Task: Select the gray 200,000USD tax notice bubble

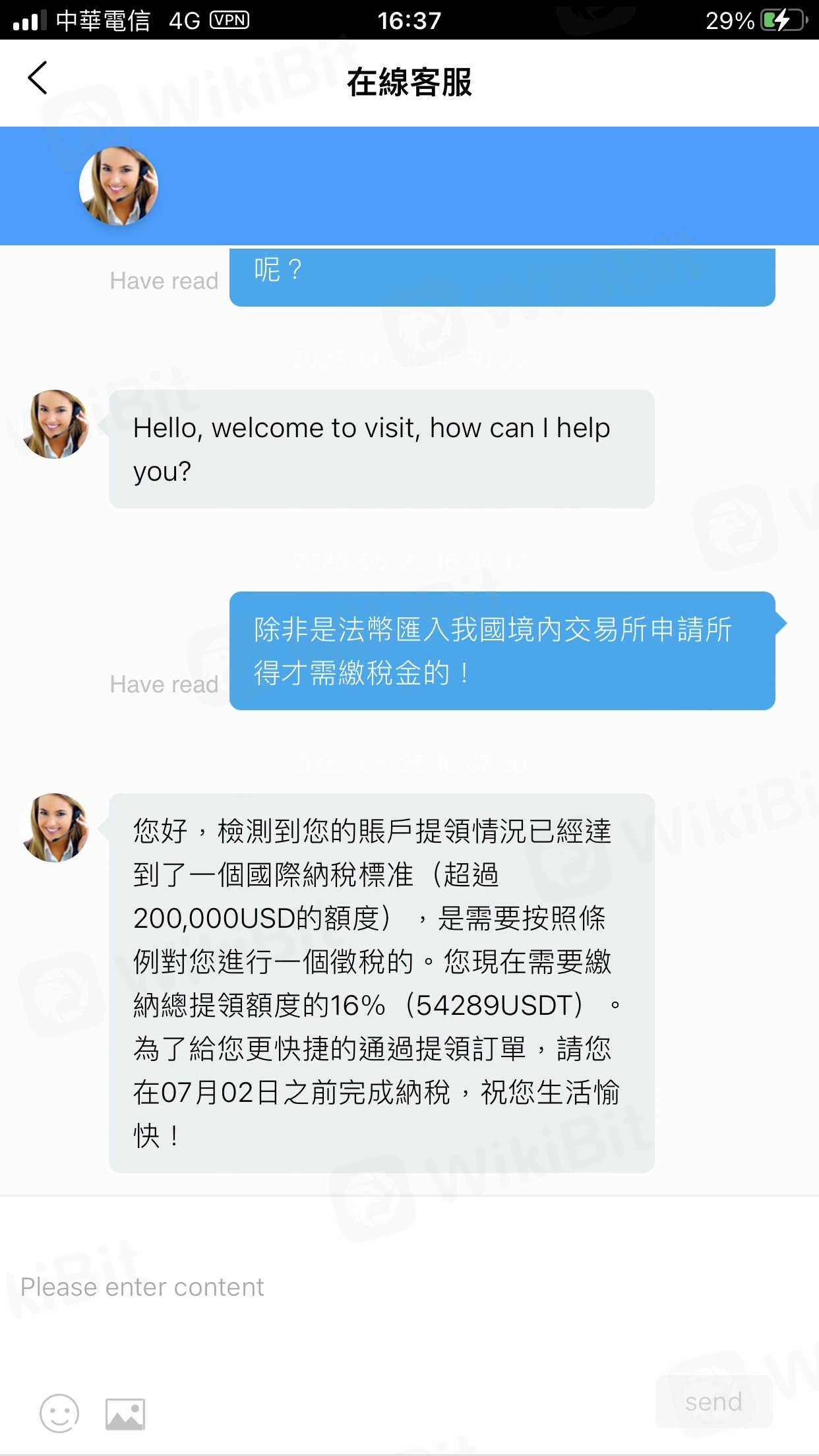Action: [x=382, y=983]
